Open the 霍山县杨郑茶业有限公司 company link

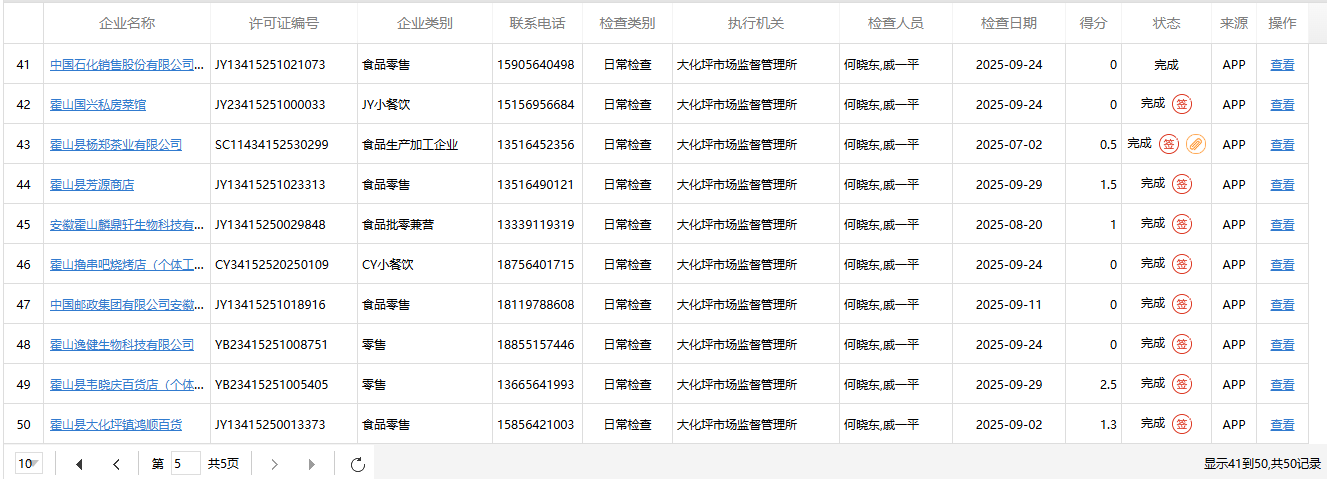point(116,145)
